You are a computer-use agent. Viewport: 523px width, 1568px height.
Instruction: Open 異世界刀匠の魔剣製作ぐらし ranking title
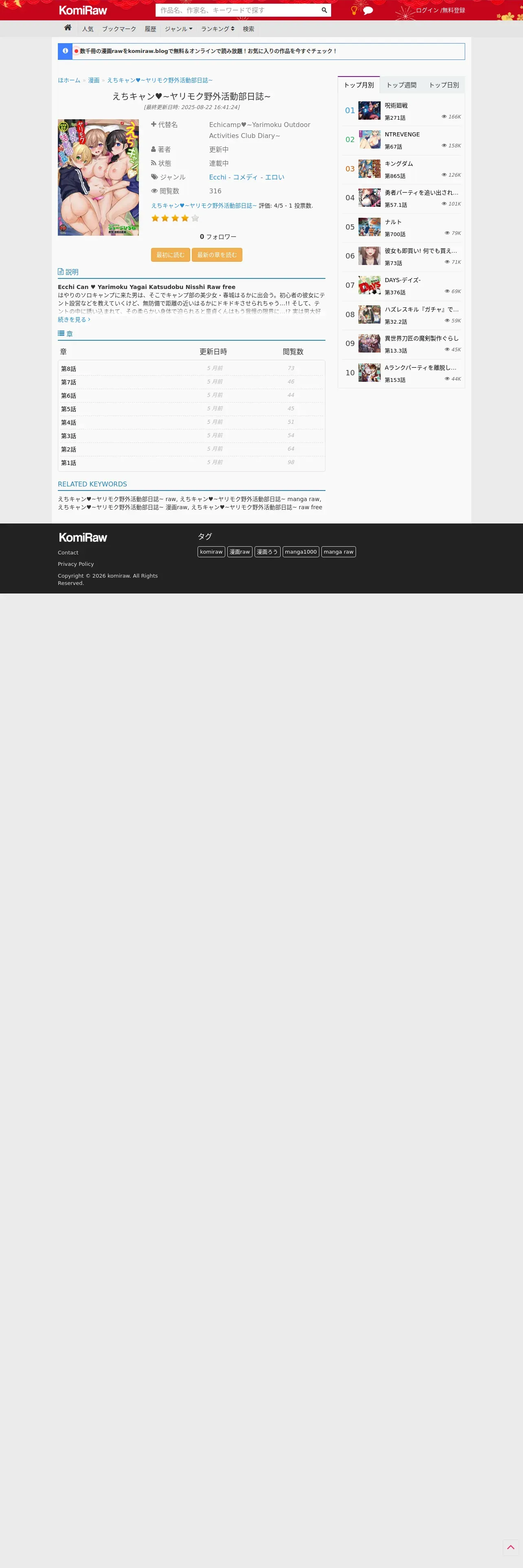coord(421,338)
